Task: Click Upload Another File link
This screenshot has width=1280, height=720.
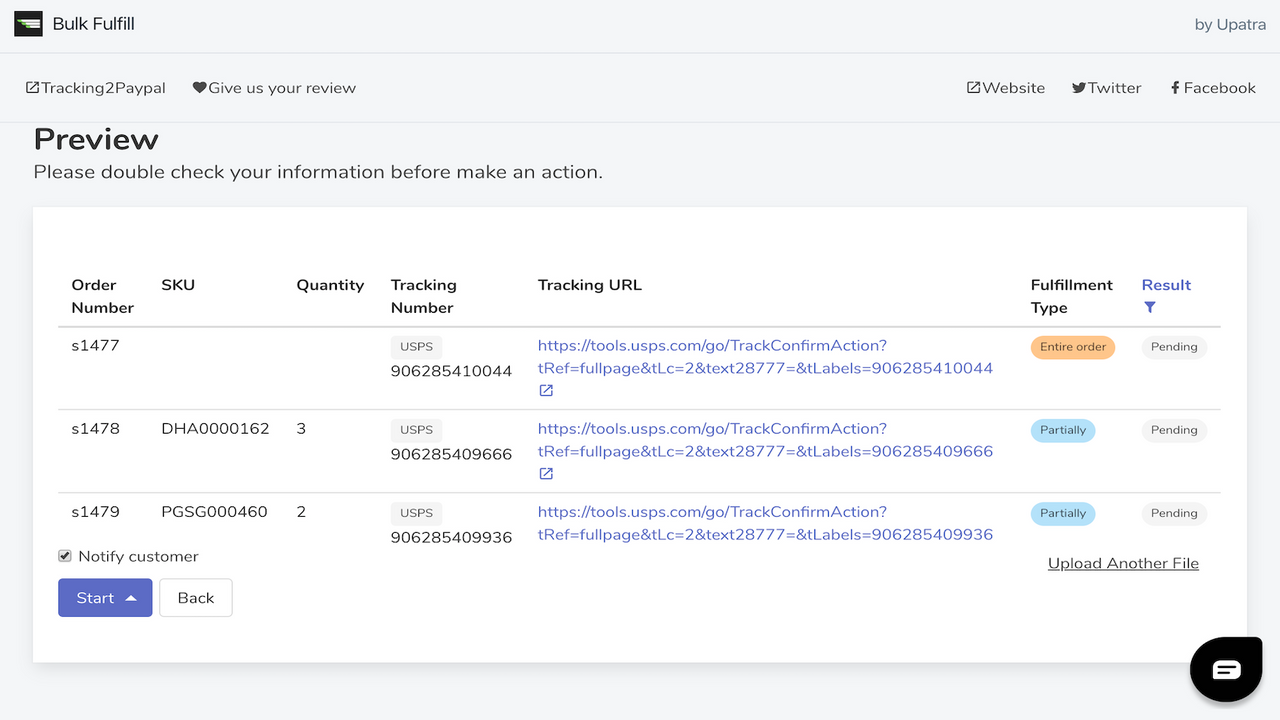Action: pos(1123,563)
